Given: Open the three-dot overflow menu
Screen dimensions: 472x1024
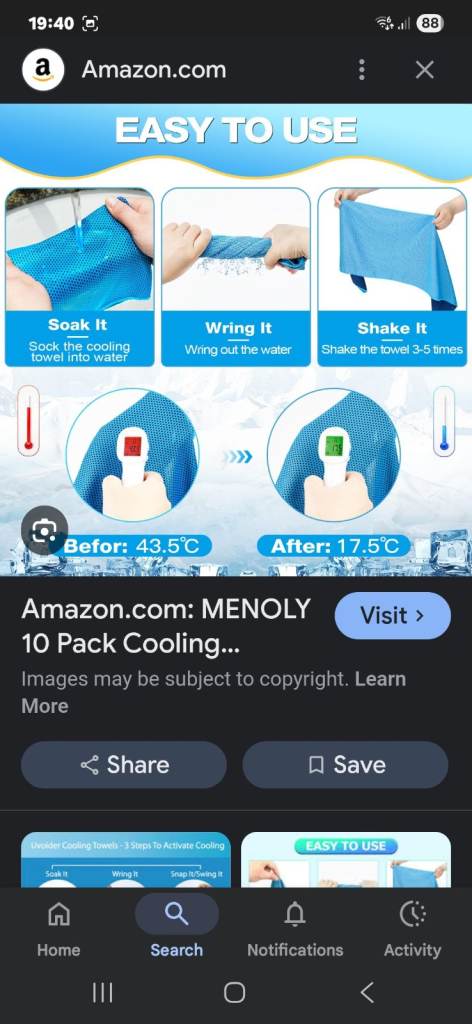Looking at the screenshot, I should pos(362,70).
